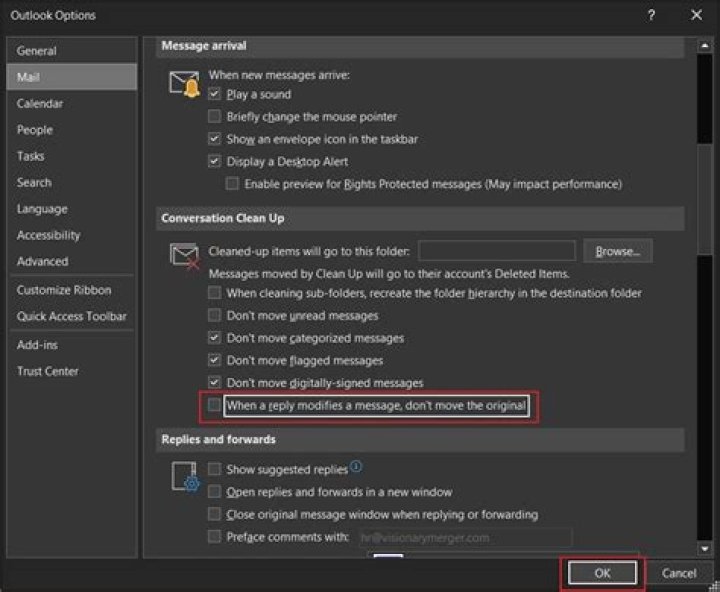Enable Show suggested replies
This screenshot has width=720, height=592.
point(214,469)
